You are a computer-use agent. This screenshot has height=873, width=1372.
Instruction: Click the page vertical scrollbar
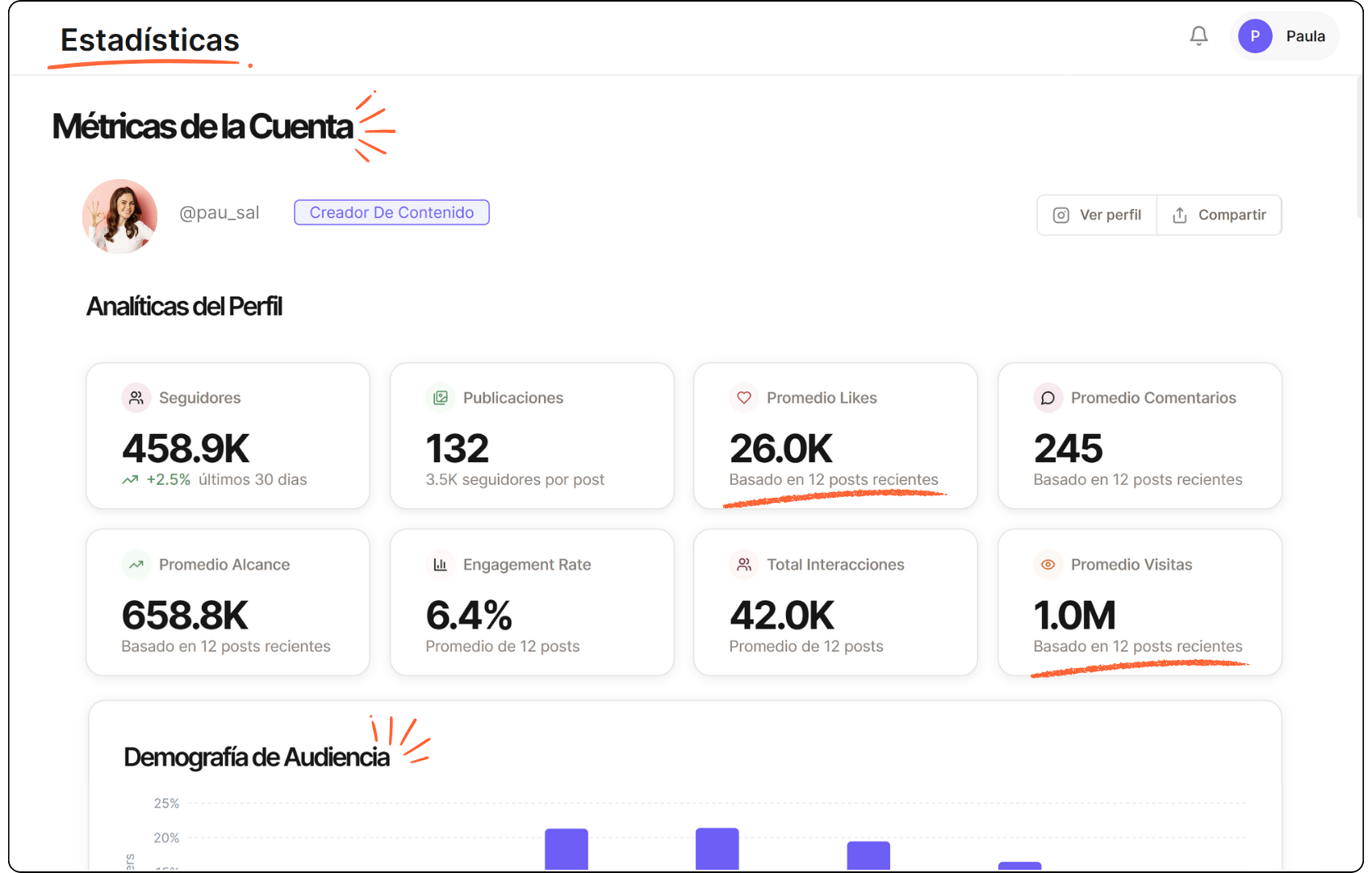click(1359, 145)
